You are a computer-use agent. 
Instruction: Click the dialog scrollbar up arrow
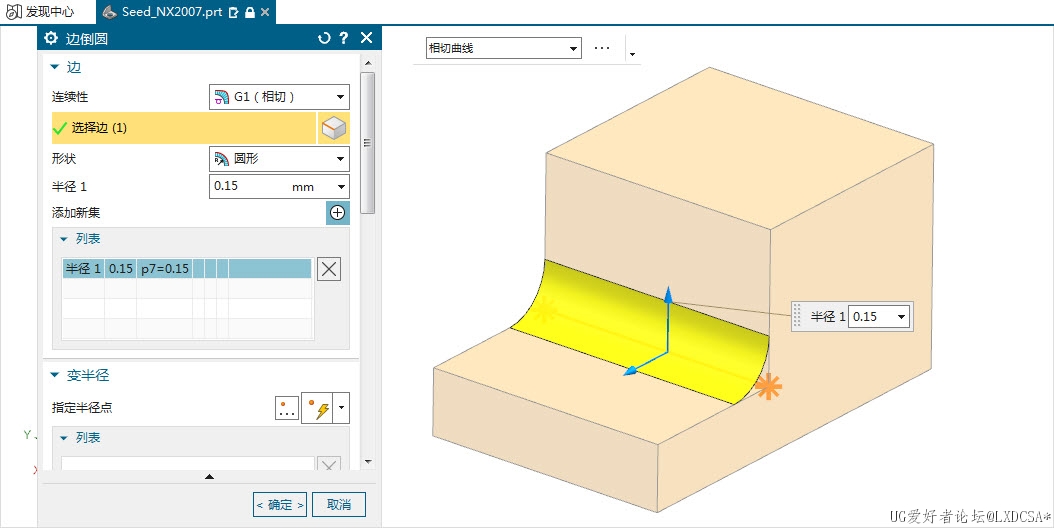[368, 63]
